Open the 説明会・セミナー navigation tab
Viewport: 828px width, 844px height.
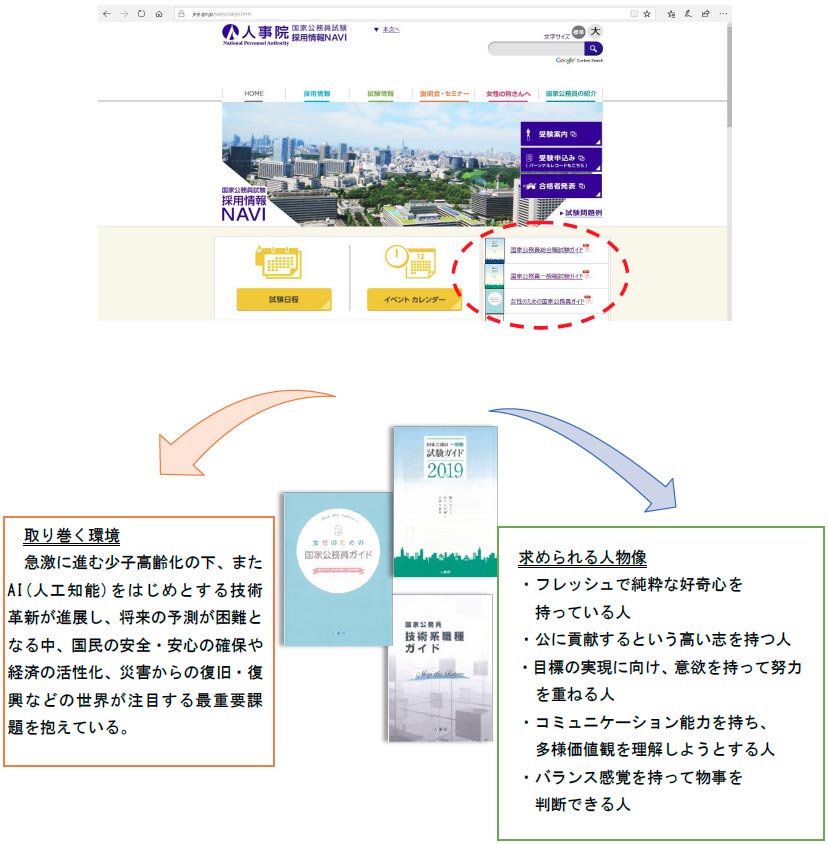point(444,94)
